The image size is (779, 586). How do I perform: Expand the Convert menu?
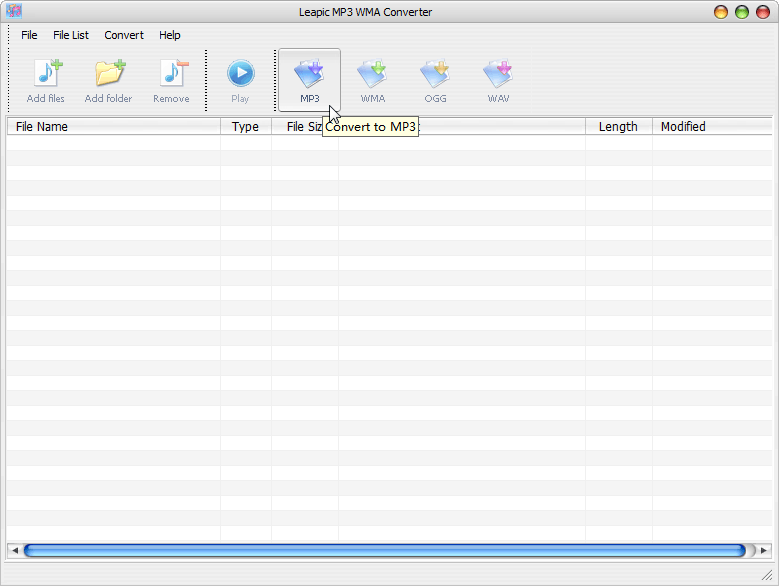[x=124, y=35]
